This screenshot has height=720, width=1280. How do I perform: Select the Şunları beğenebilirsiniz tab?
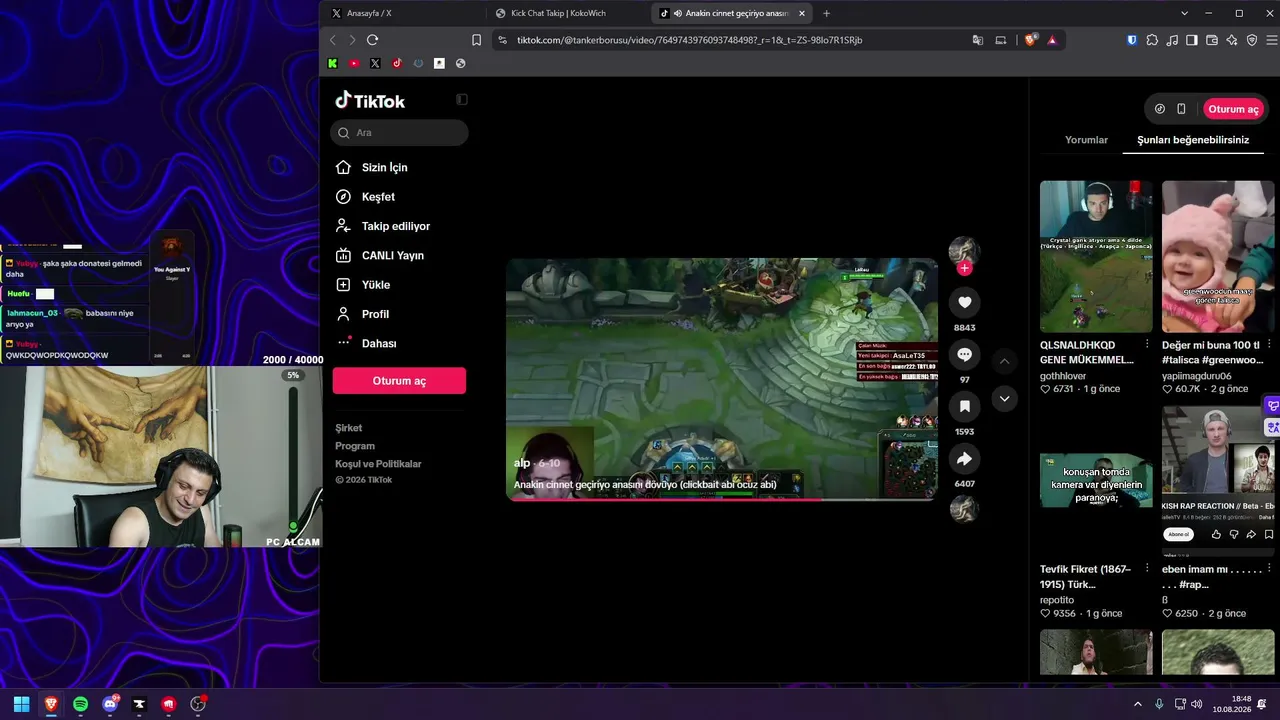pyautogui.click(x=1193, y=140)
